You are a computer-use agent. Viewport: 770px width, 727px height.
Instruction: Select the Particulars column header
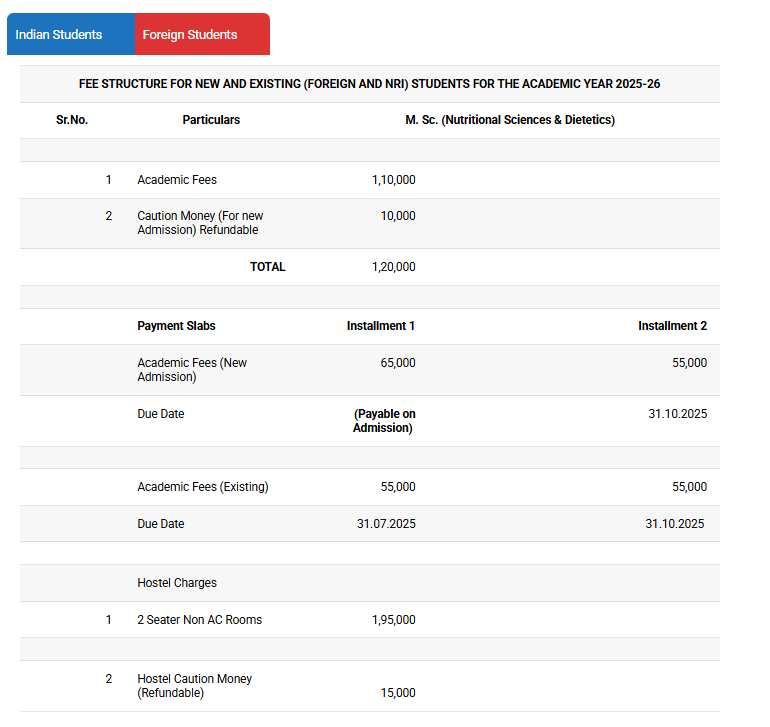(211, 120)
